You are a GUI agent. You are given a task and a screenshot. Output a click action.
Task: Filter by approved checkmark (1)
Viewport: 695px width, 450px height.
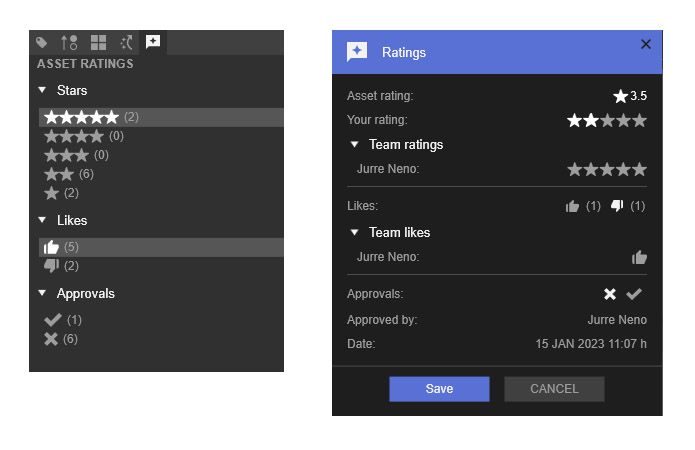(x=53, y=320)
